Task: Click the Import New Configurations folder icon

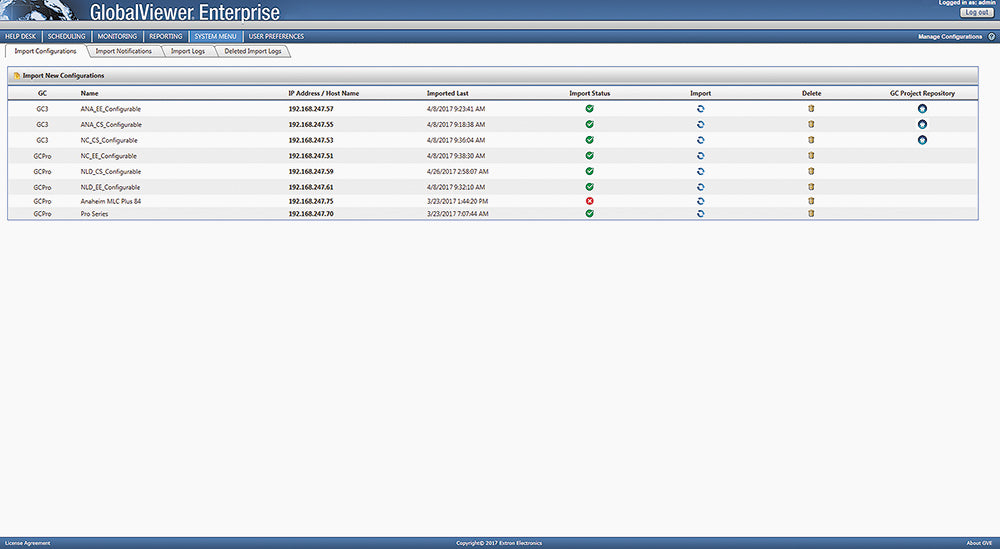Action: click(x=17, y=75)
